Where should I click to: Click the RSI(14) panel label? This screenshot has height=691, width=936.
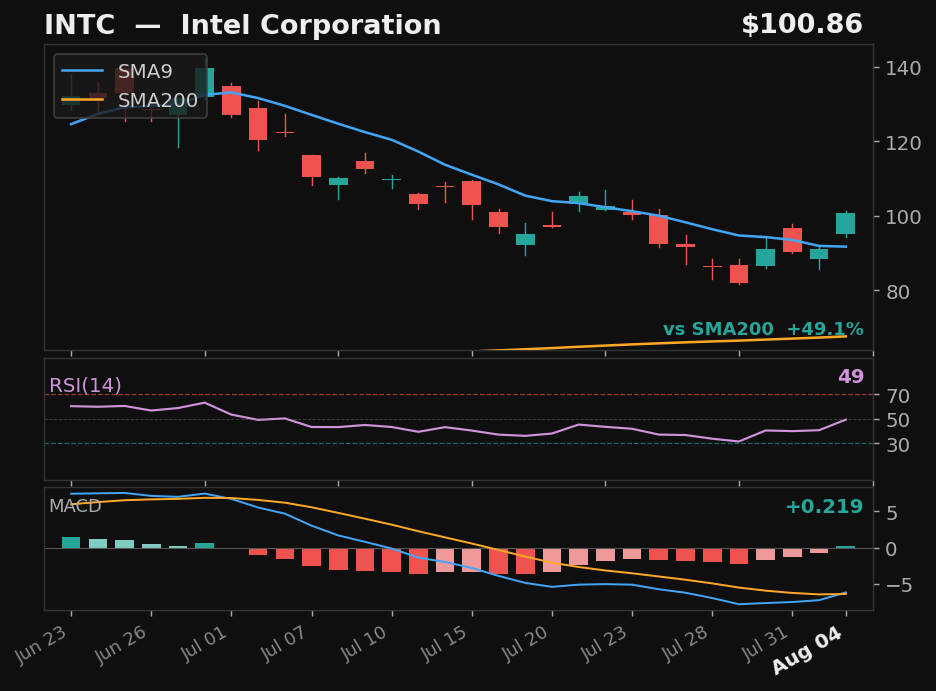pyautogui.click(x=85, y=385)
